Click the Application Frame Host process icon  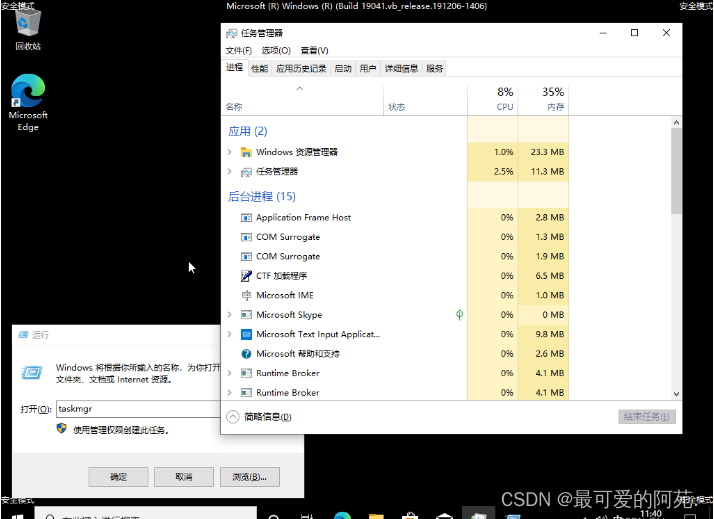click(246, 218)
